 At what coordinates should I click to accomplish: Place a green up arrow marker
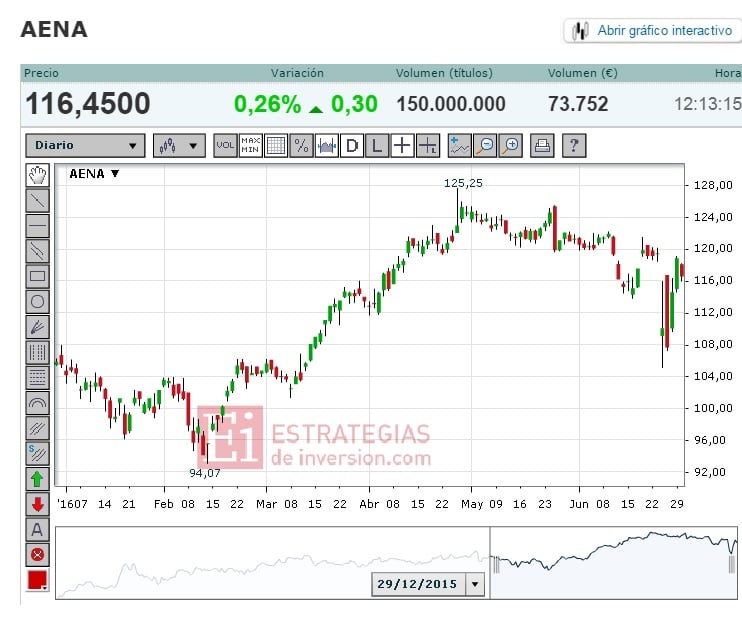37,479
